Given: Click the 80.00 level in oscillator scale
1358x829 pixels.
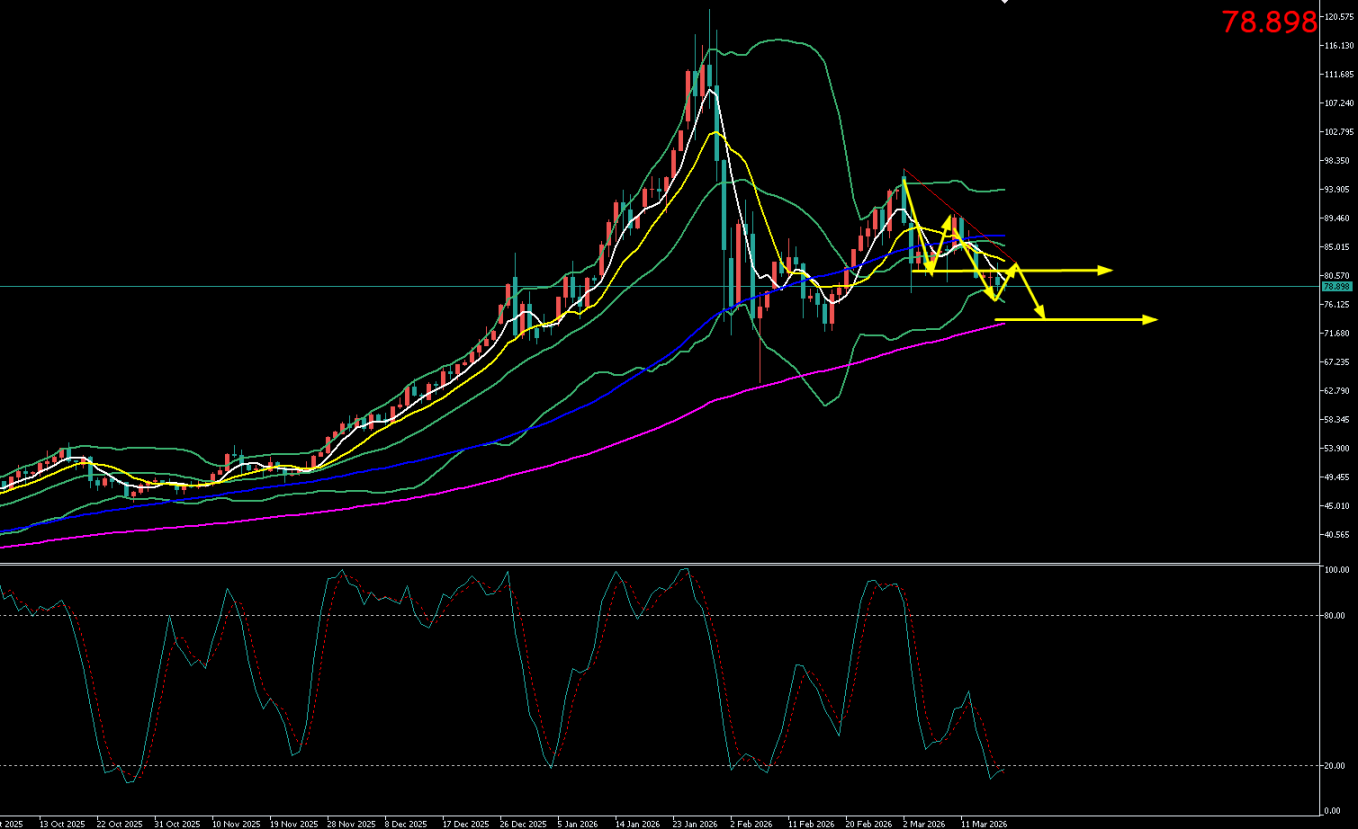Looking at the screenshot, I should click(1334, 616).
